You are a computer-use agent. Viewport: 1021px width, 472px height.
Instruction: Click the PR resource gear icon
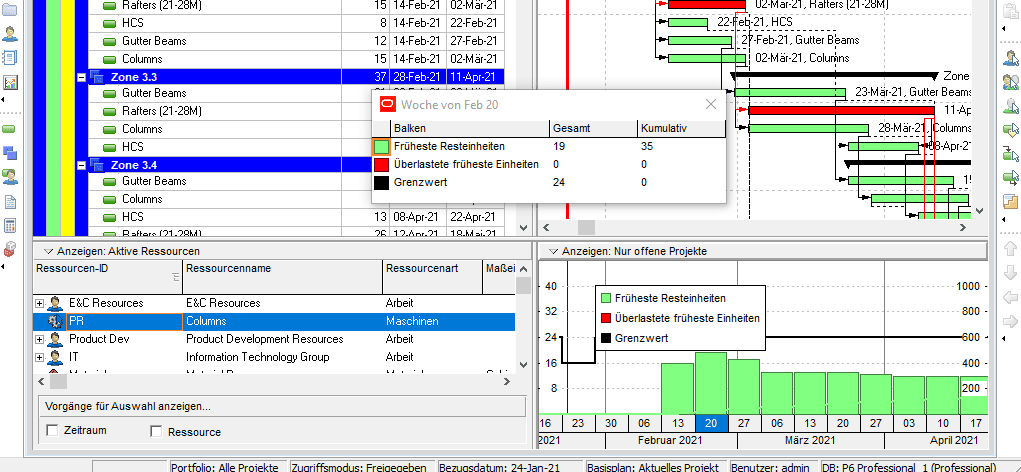point(54,321)
